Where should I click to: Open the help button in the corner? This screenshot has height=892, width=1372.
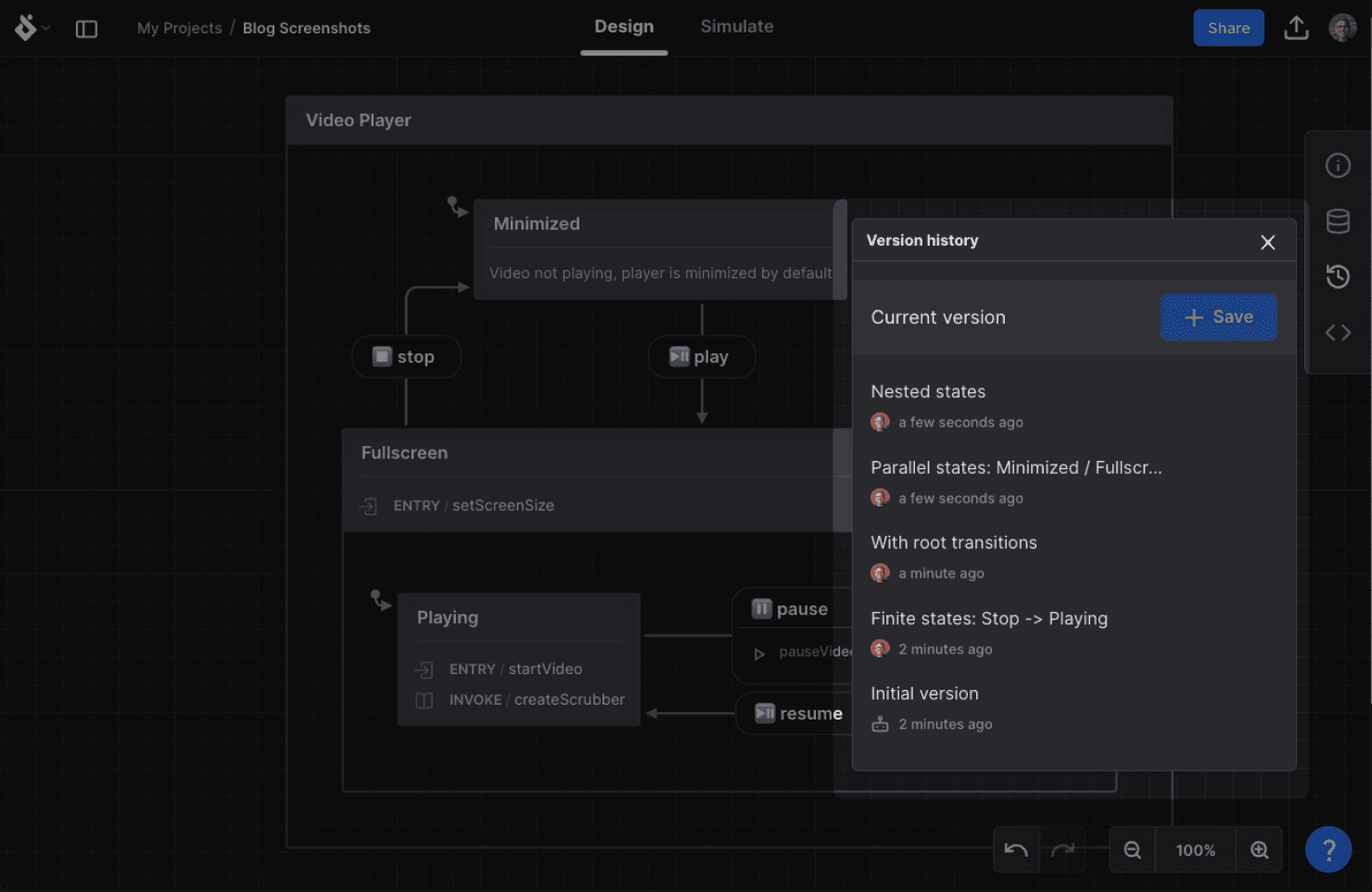point(1328,849)
